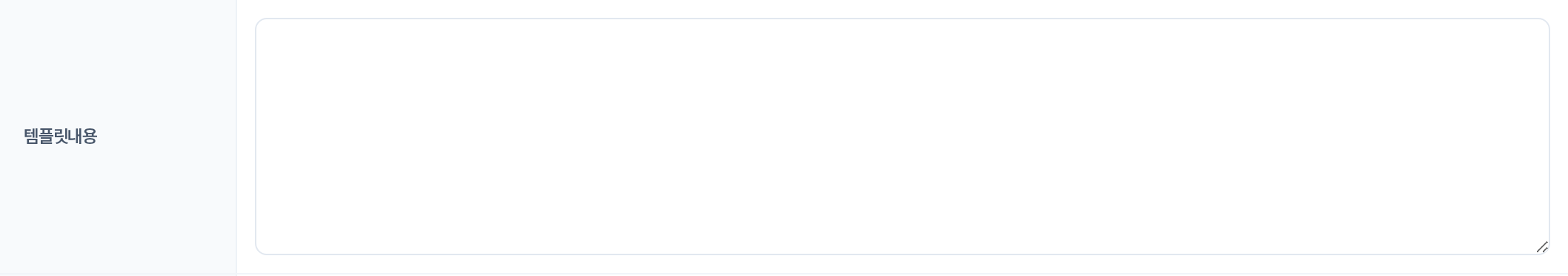
Task: Click the textarea resize grip icon
Action: point(1541,247)
